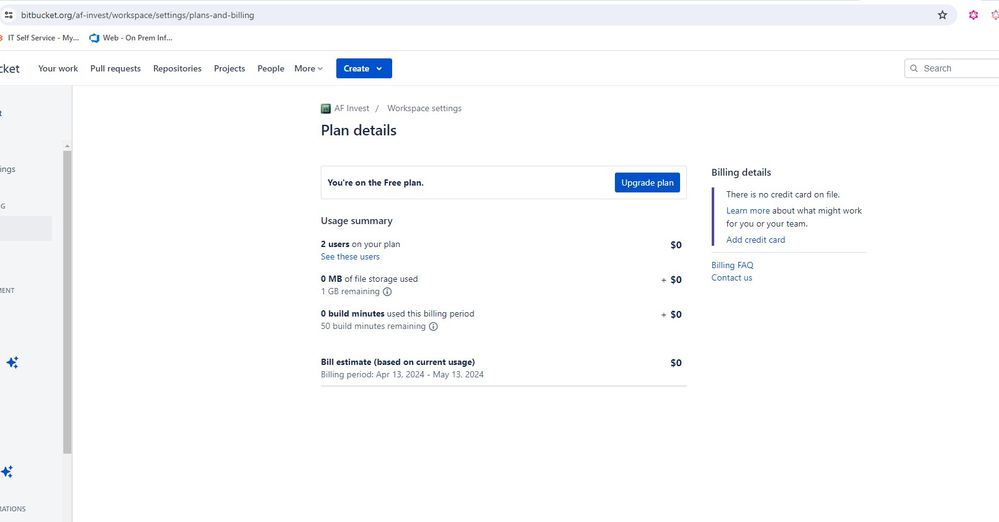Screen dimensions: 999x522
Task: Click "1 GB remaining" text
Action: pos(350,291)
